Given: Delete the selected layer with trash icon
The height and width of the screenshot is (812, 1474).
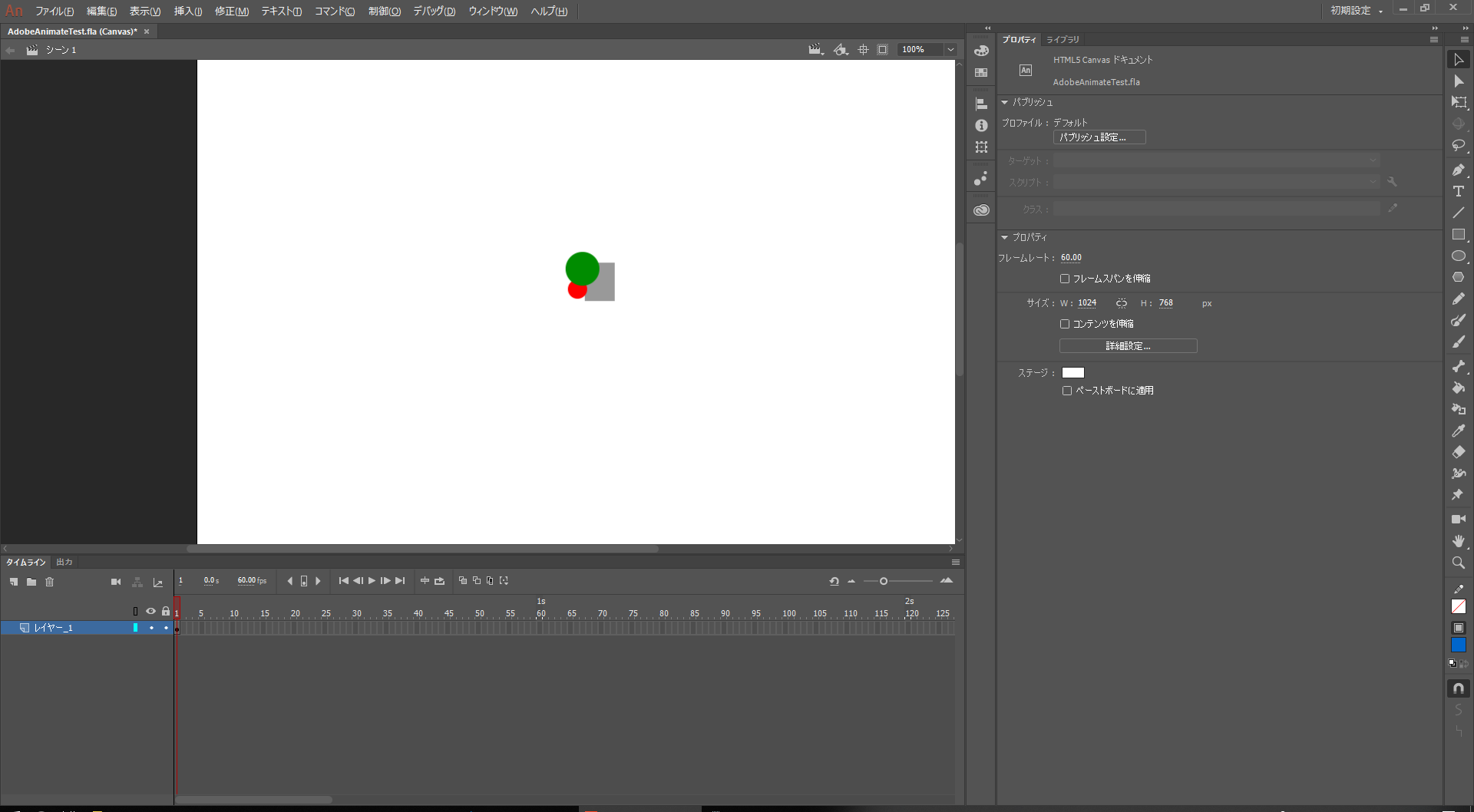Looking at the screenshot, I should [50, 582].
